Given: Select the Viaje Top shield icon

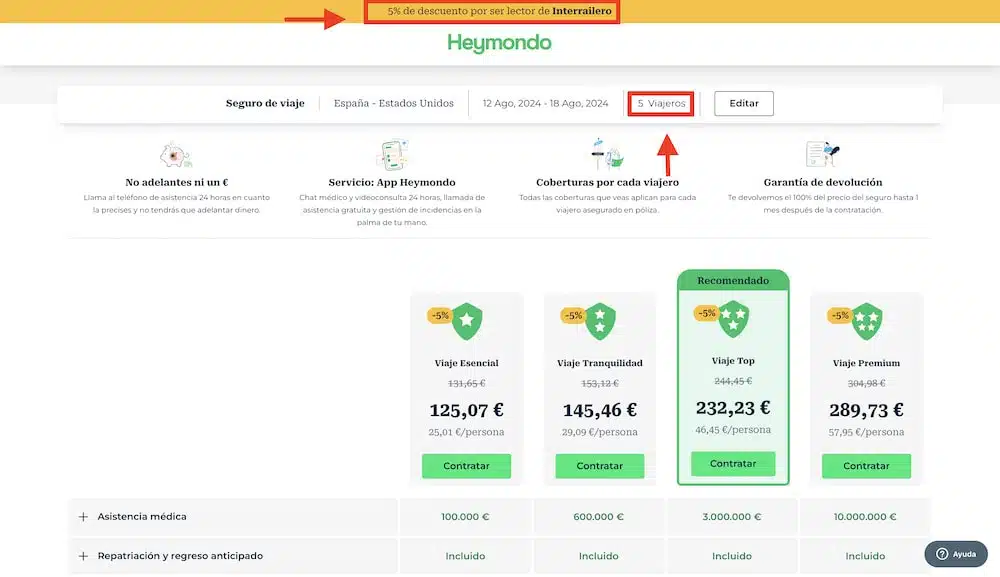Looking at the screenshot, I should point(733,318).
